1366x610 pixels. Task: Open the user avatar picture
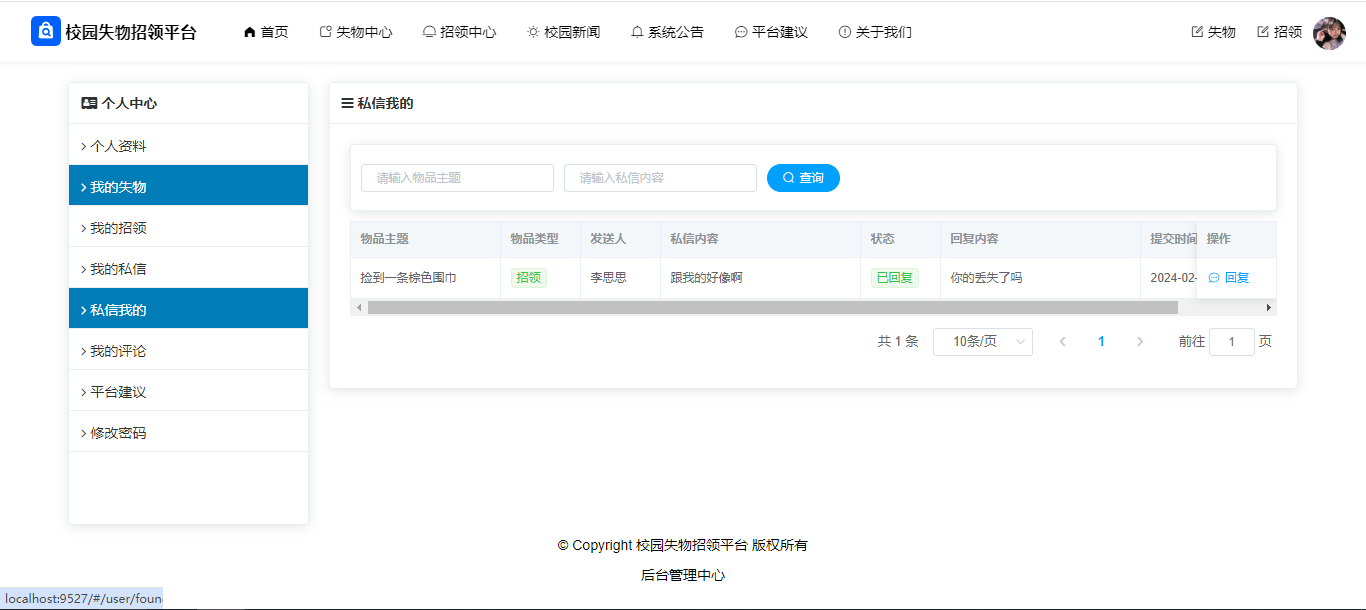(x=1329, y=33)
